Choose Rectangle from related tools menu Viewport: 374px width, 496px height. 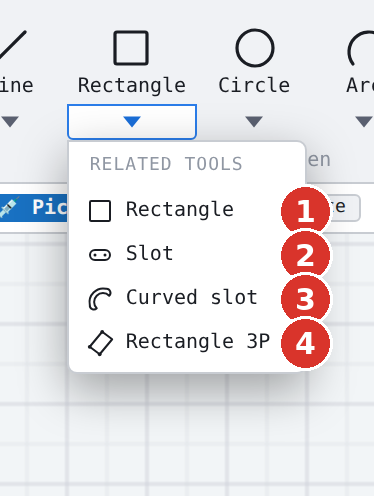187,210
